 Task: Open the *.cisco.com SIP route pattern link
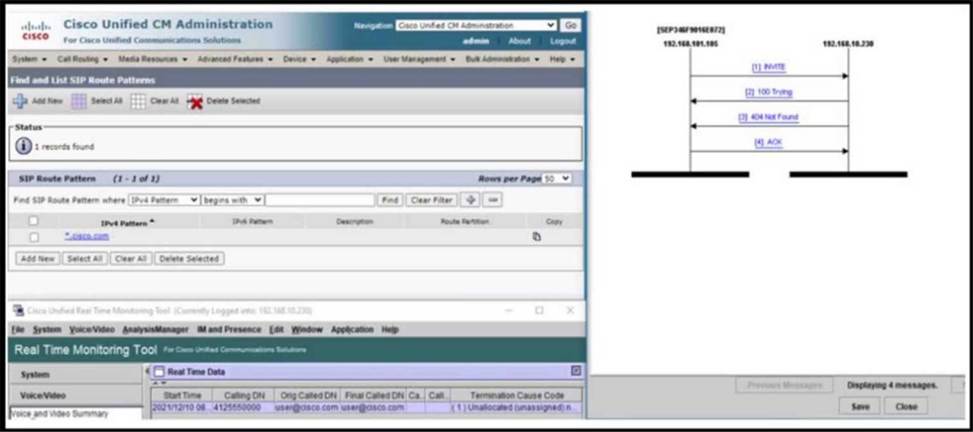pos(87,236)
